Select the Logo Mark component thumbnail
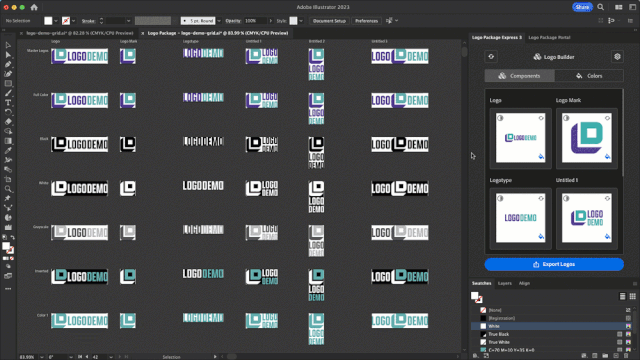The height and width of the screenshot is (360, 640). [587, 138]
